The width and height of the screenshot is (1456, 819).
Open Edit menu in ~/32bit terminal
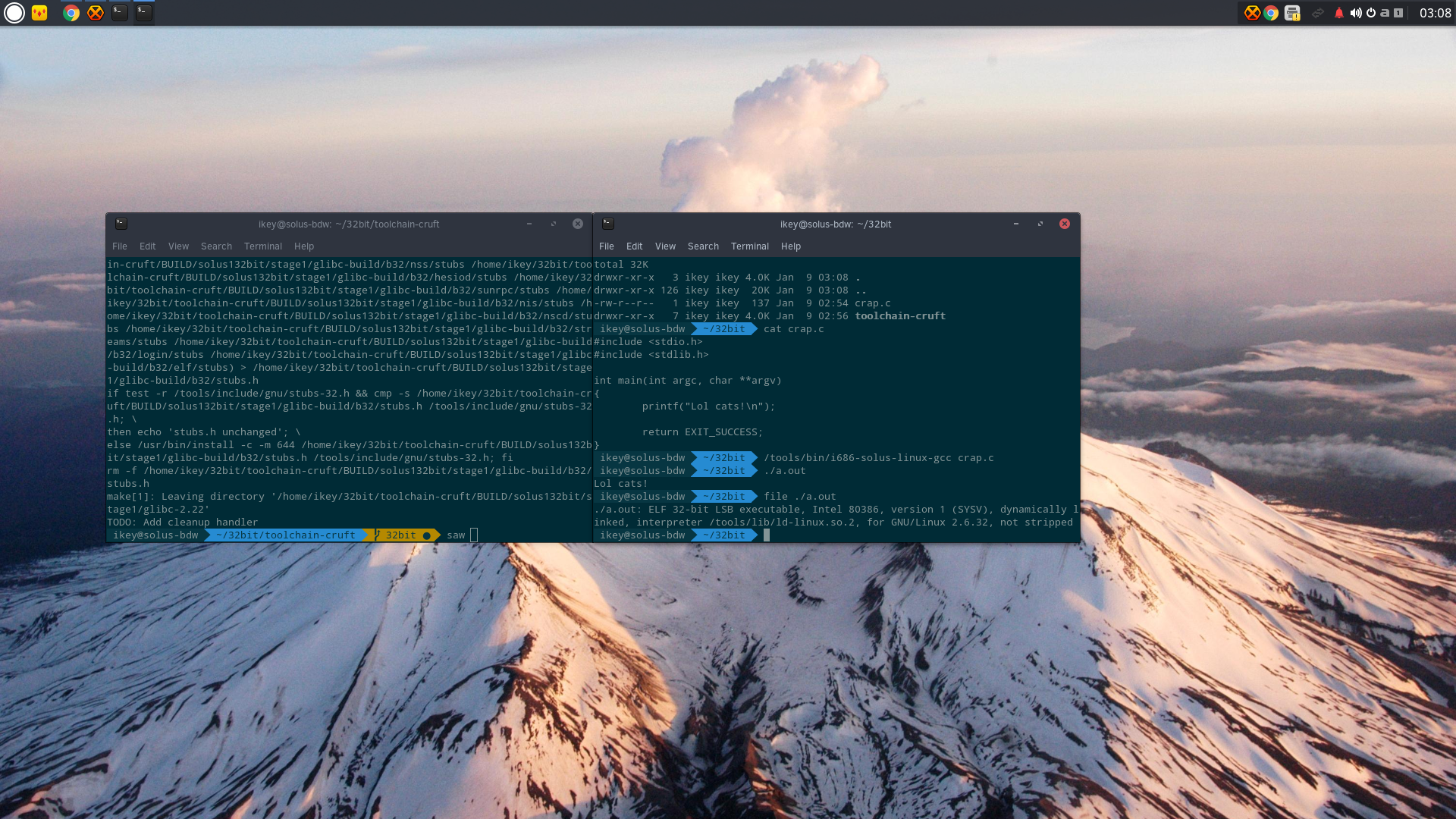click(x=635, y=246)
